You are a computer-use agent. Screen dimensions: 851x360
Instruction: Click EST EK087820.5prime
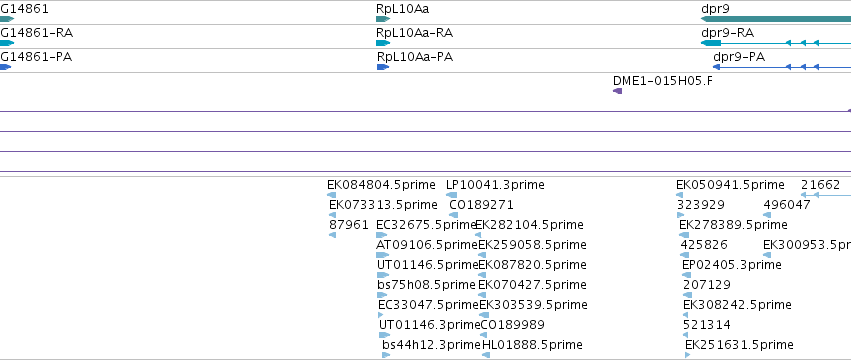point(532,266)
